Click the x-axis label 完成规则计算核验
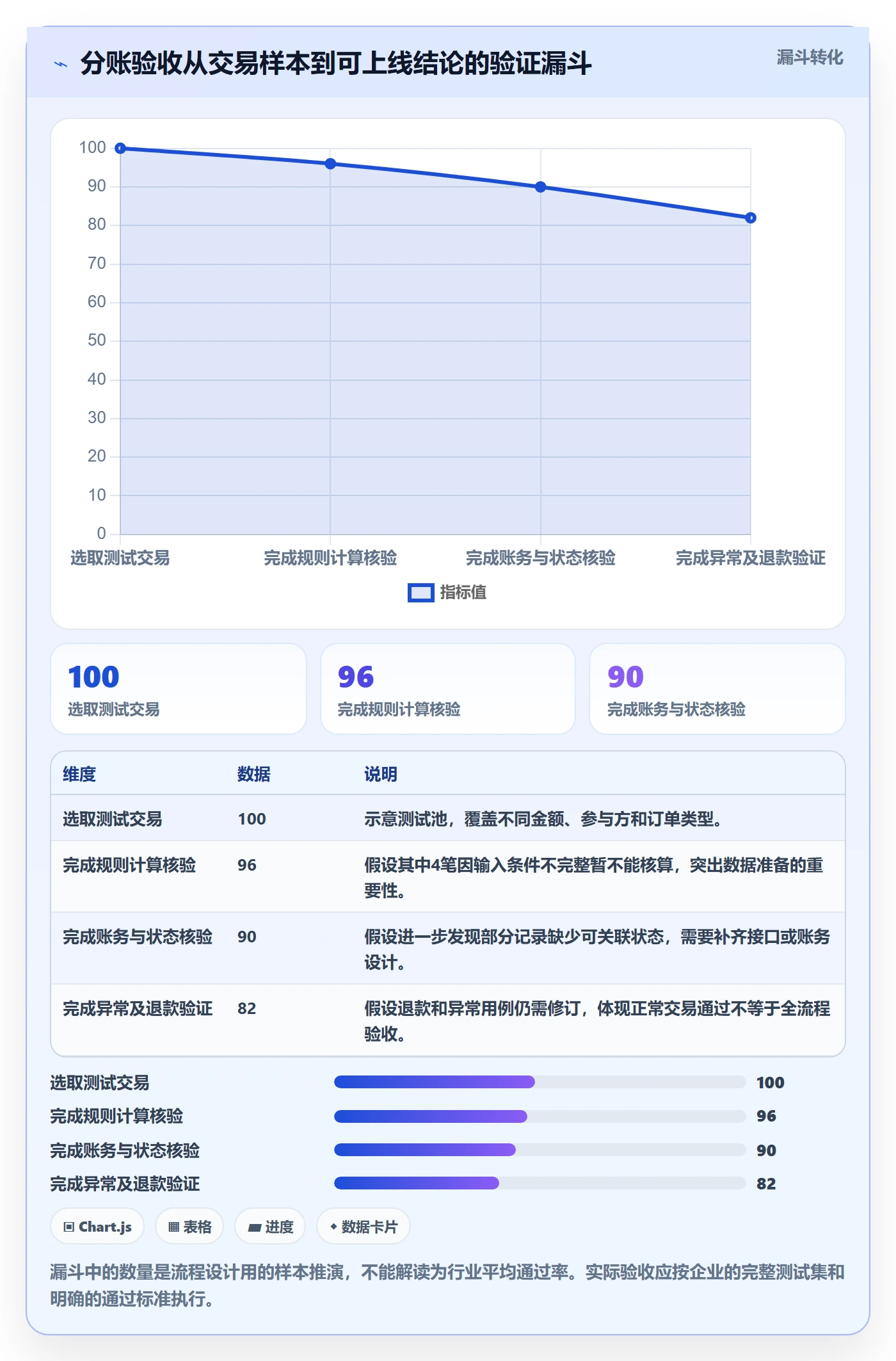Viewport: 896px width, 1361px height. pyautogui.click(x=330, y=558)
